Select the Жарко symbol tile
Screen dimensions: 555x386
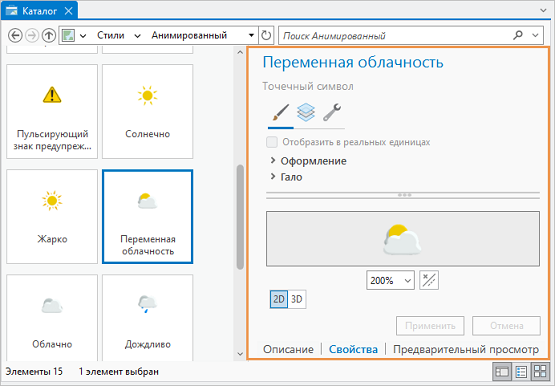pos(52,217)
